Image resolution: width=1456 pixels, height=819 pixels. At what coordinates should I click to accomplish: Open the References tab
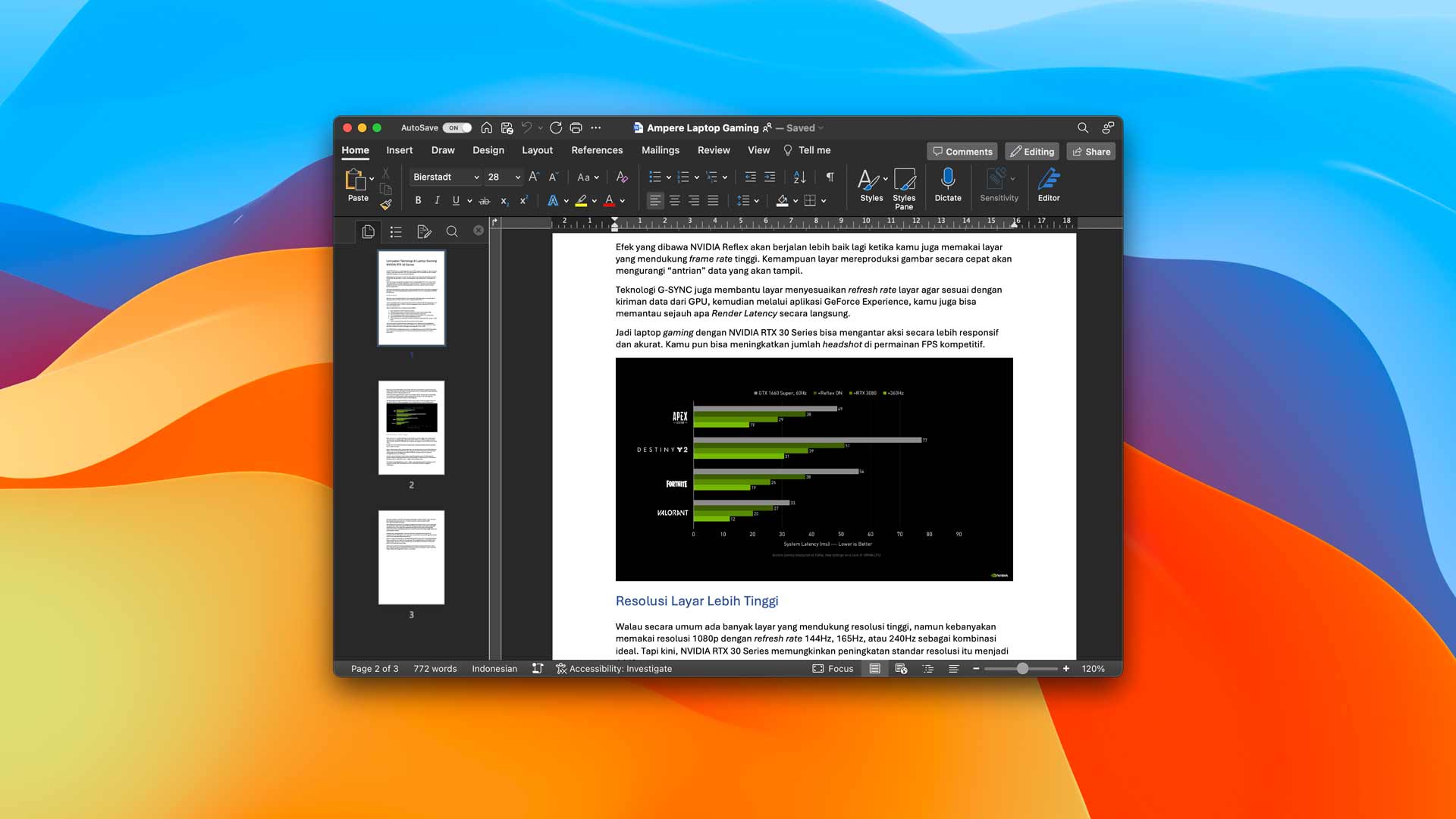[597, 150]
